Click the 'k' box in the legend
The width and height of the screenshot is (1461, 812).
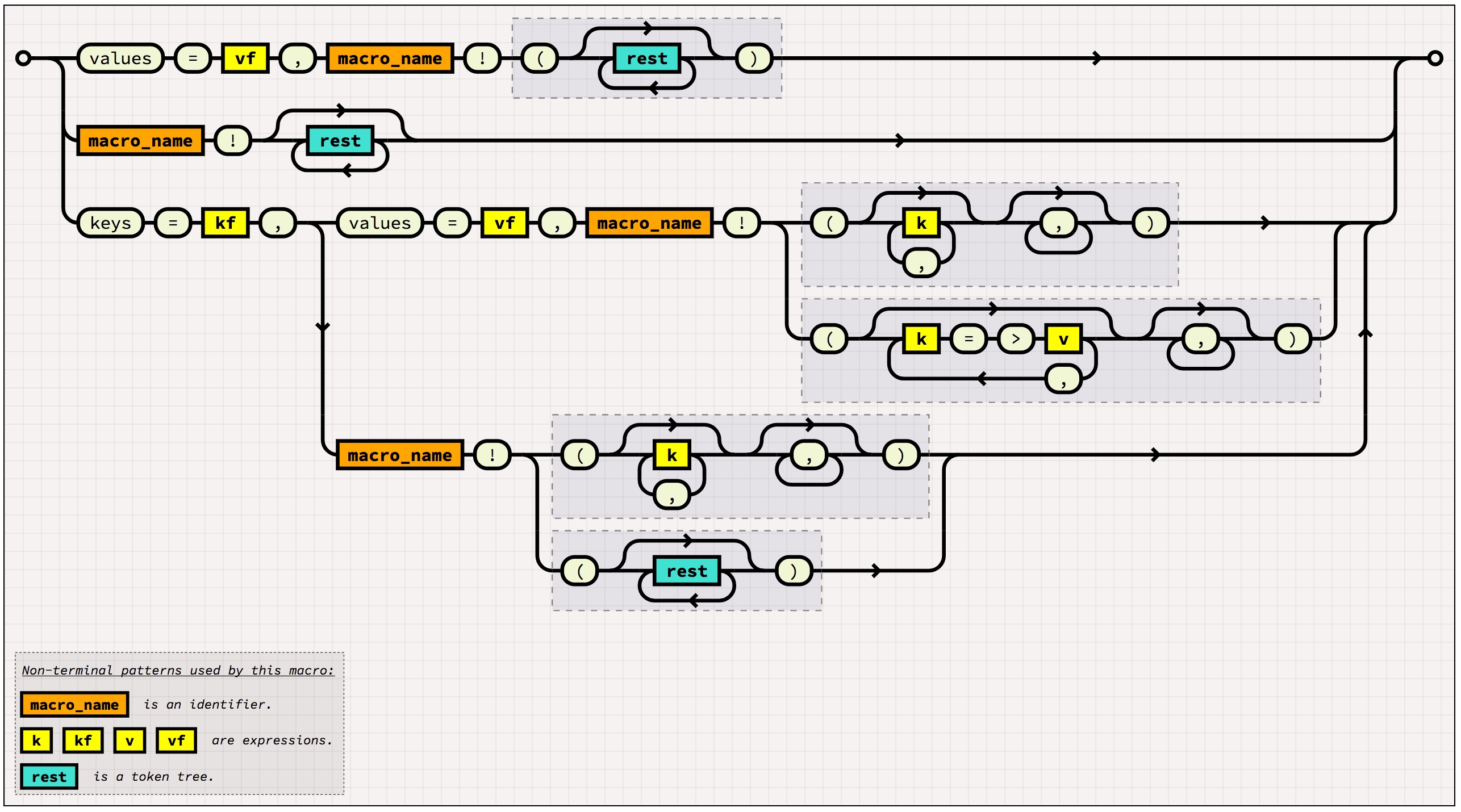pos(36,740)
